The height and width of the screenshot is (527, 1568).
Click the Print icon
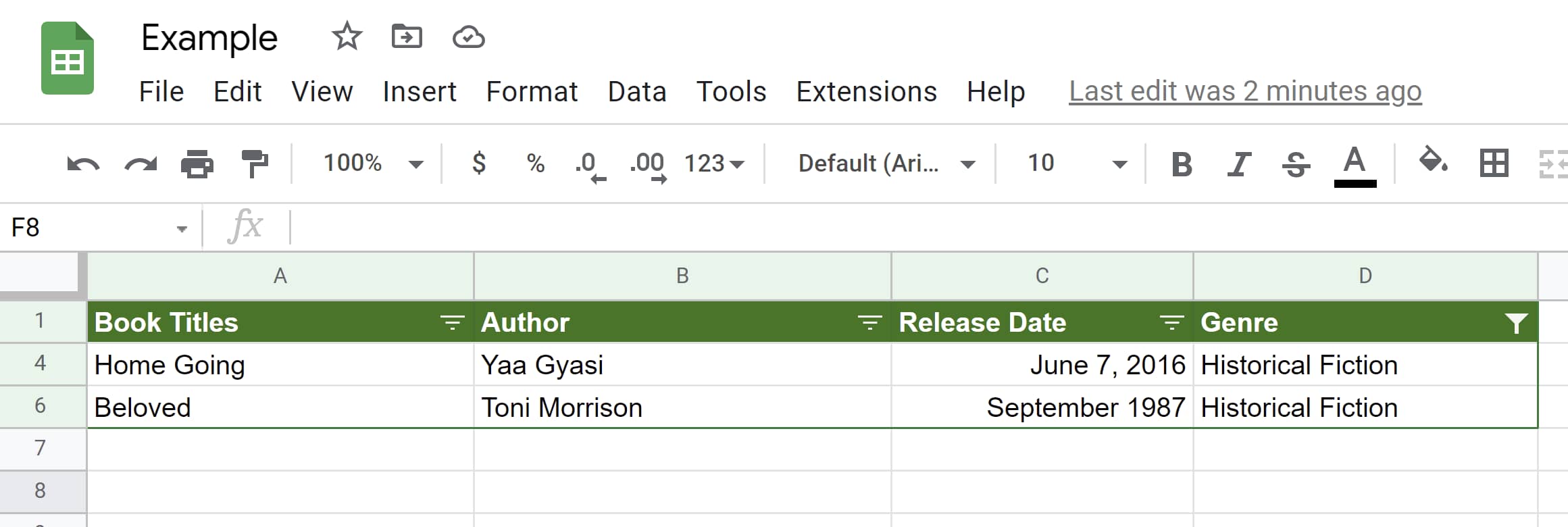point(197,164)
